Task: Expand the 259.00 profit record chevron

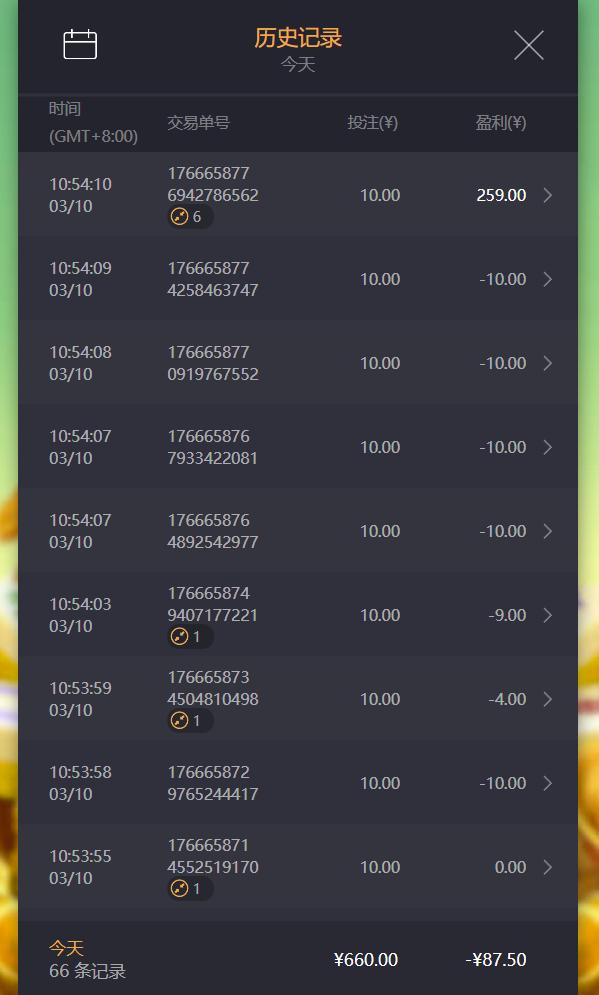Action: 548,195
